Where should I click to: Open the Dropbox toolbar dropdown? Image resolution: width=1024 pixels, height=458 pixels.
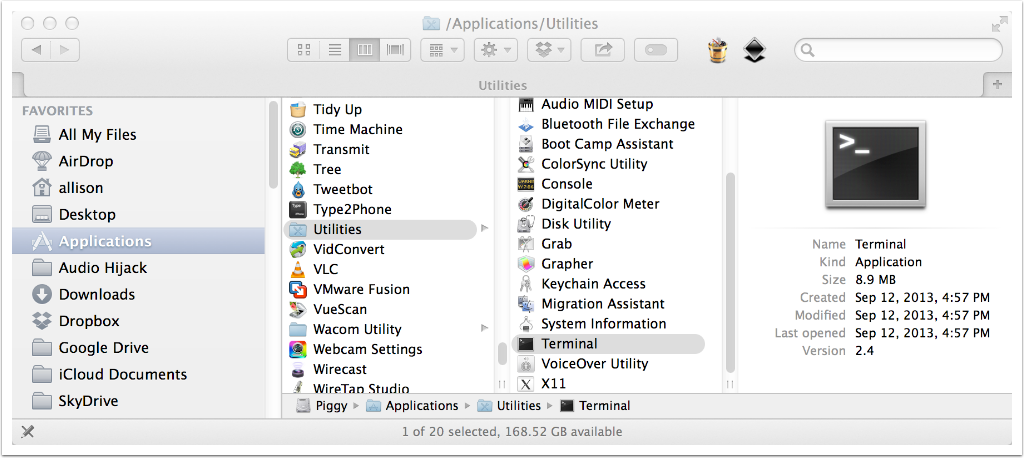[x=549, y=49]
